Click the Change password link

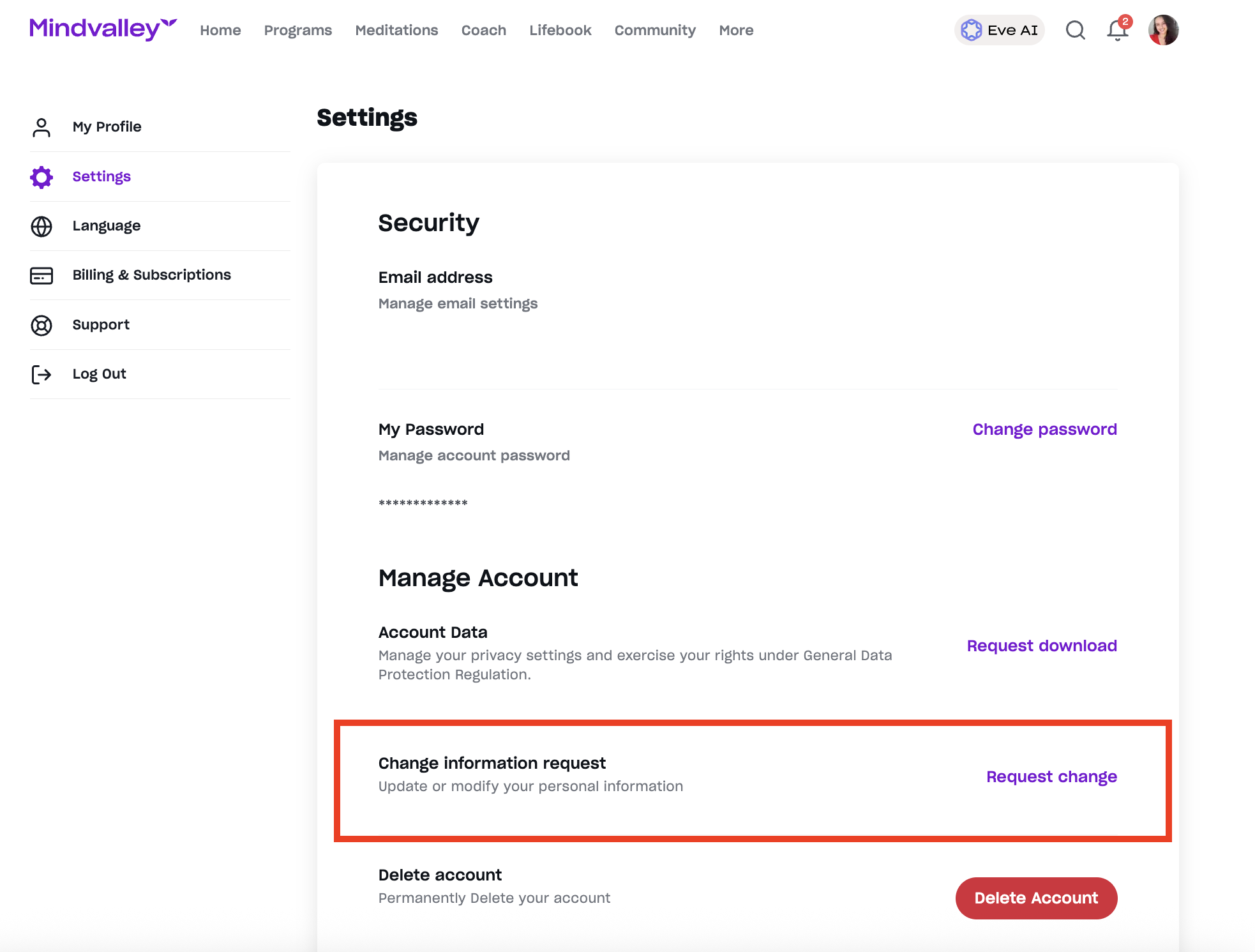click(1045, 429)
